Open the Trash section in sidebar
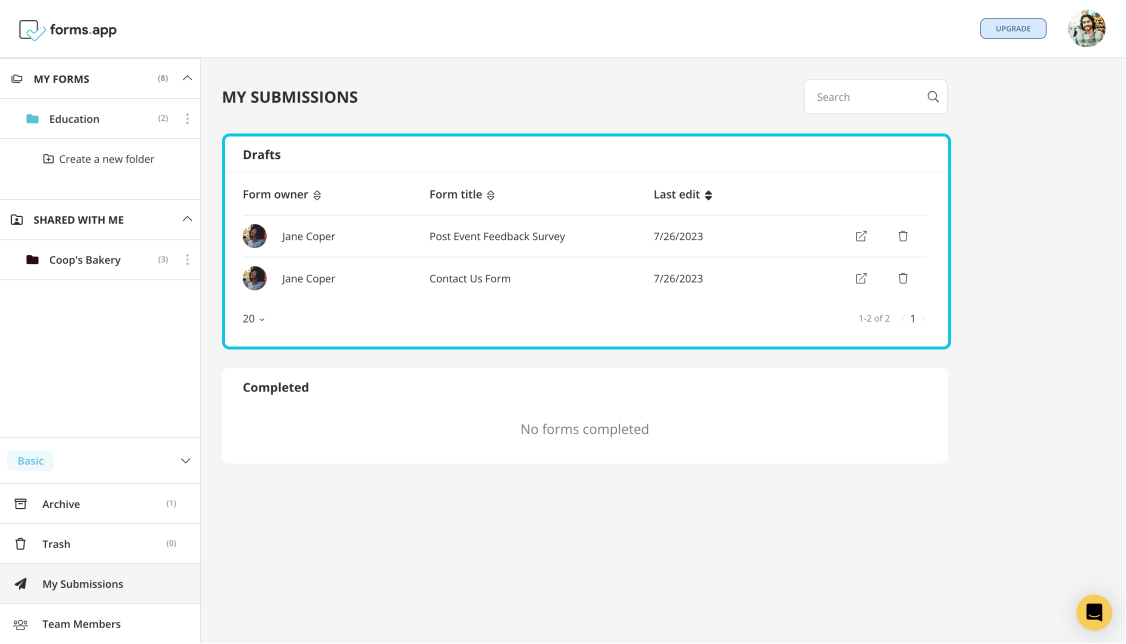The height and width of the screenshot is (644, 1126). point(57,543)
